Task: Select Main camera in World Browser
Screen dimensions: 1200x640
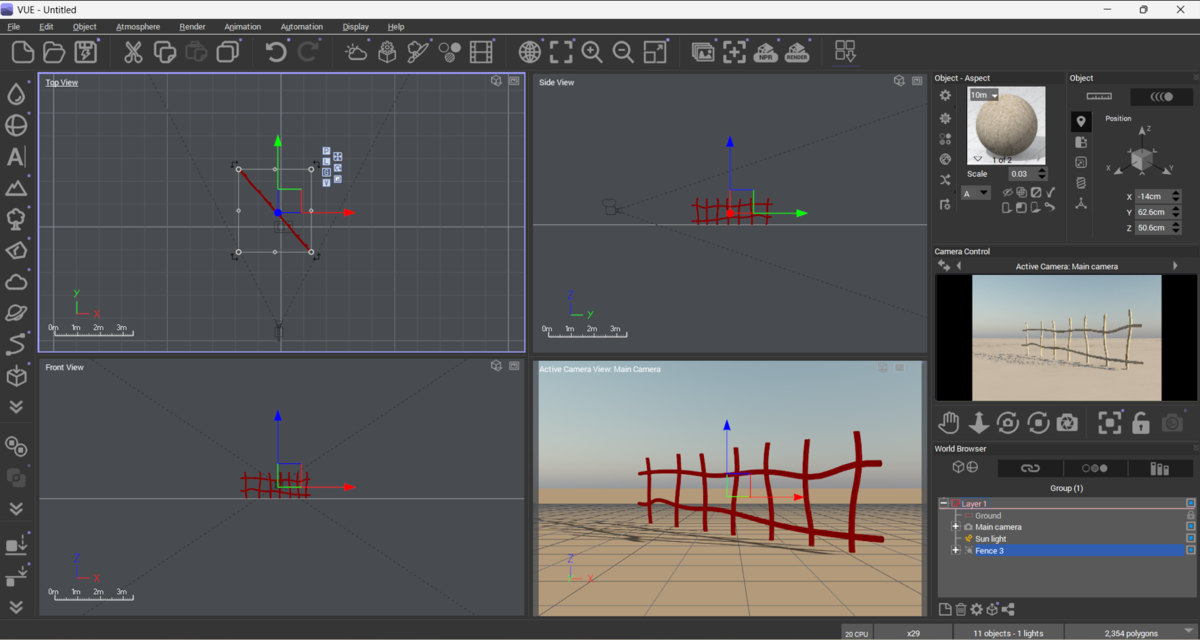Action: point(998,527)
